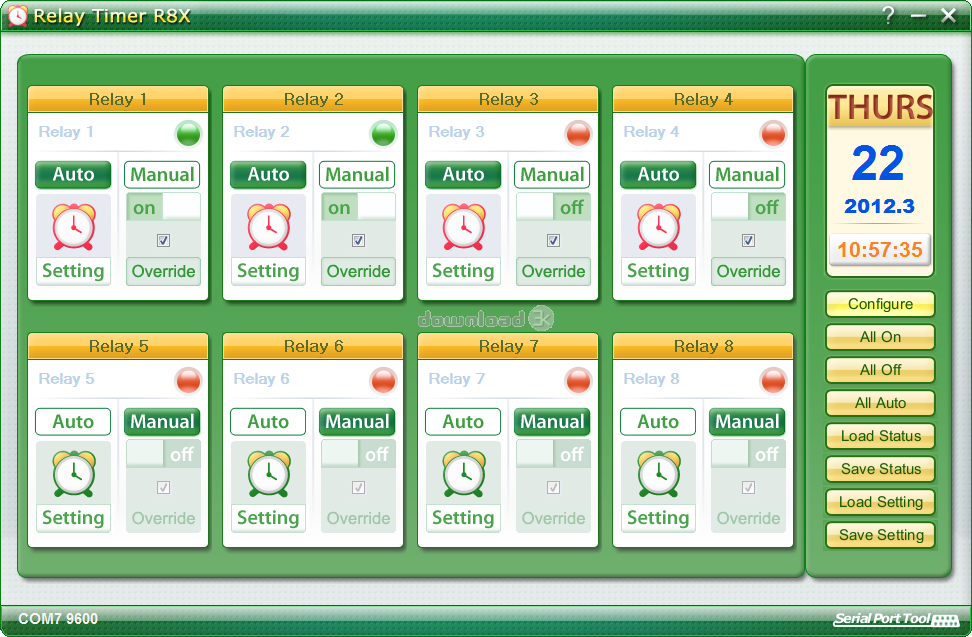The width and height of the screenshot is (972, 637).
Task: Click the red status LED of Relay 4
Action: tap(773, 133)
